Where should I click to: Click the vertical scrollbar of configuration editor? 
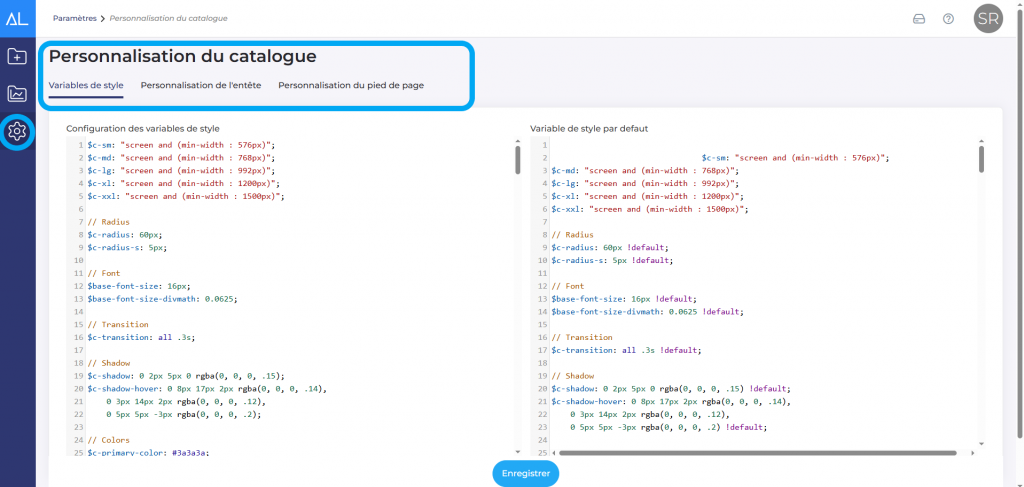point(517,160)
